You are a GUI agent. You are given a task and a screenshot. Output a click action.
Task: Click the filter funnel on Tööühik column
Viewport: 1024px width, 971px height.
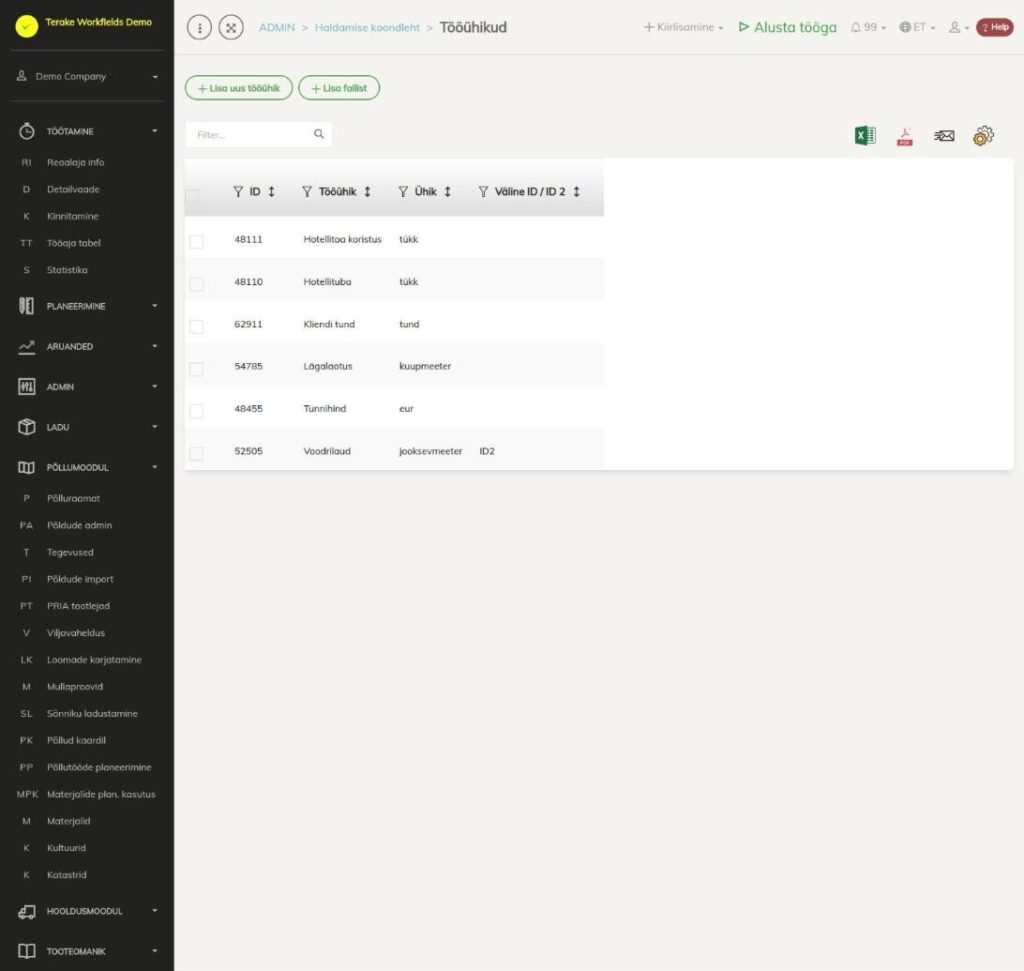pos(306,191)
